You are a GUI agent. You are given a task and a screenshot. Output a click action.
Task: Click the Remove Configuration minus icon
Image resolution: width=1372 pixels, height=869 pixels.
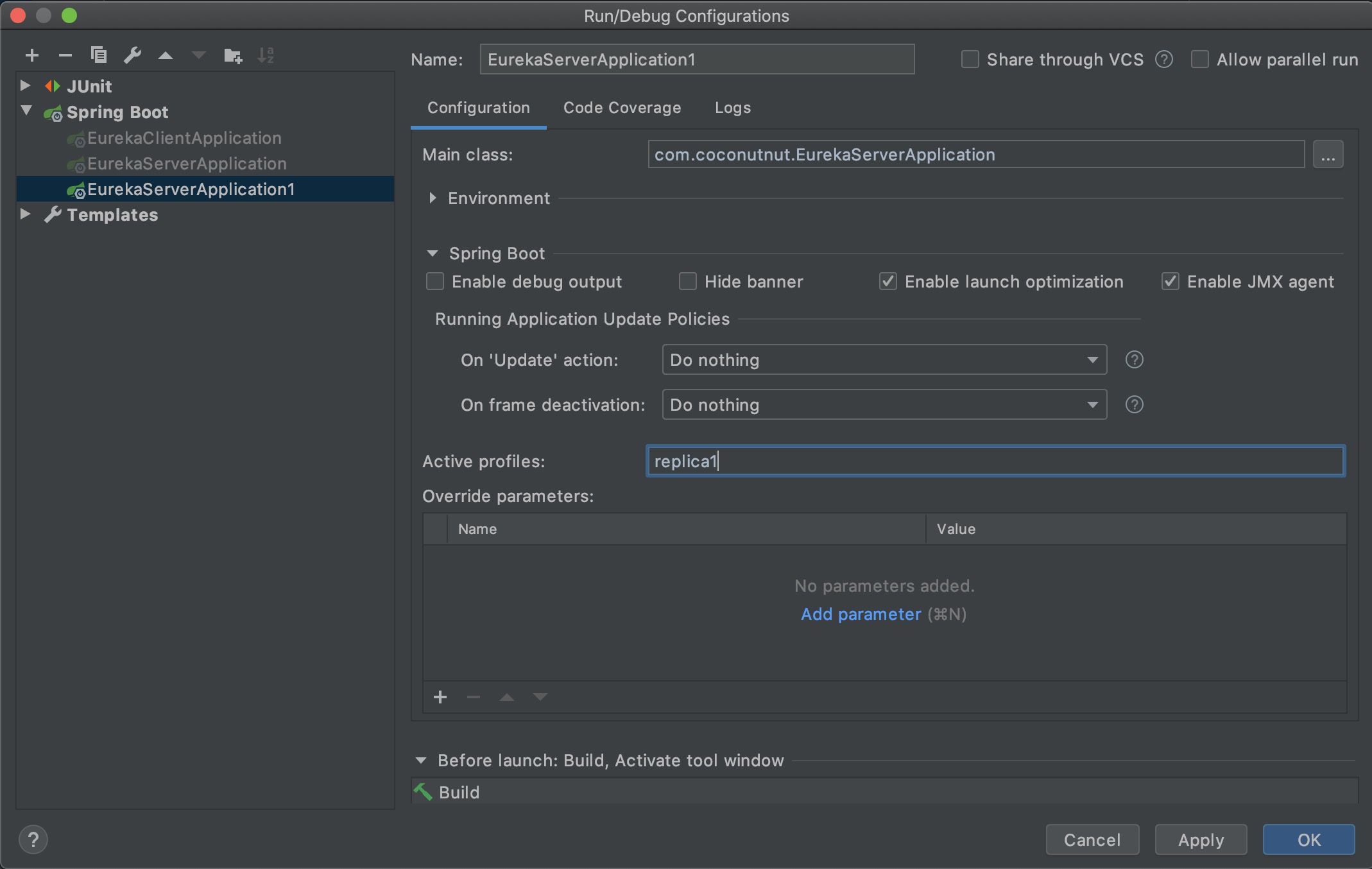pos(65,56)
